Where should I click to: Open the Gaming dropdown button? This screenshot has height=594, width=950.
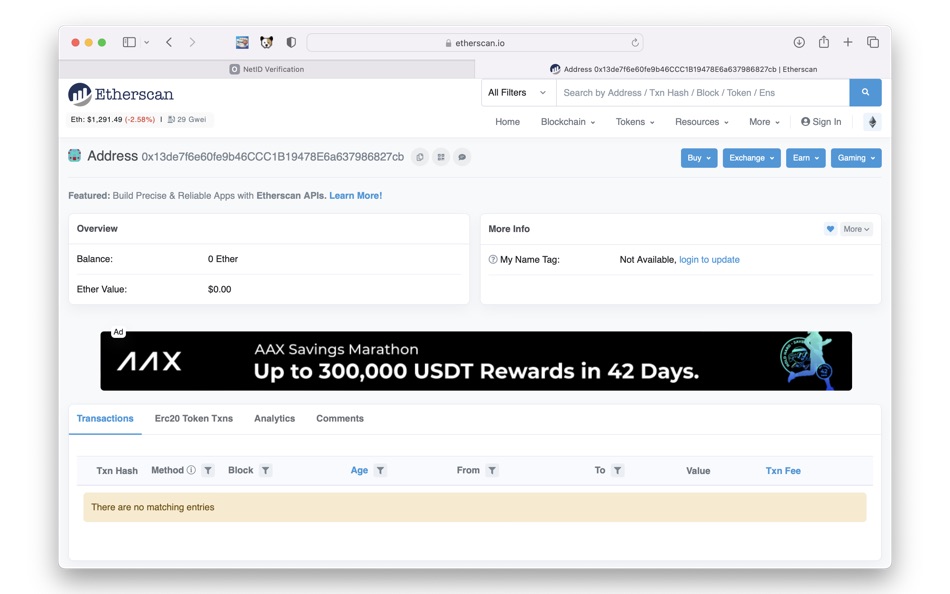coord(856,158)
